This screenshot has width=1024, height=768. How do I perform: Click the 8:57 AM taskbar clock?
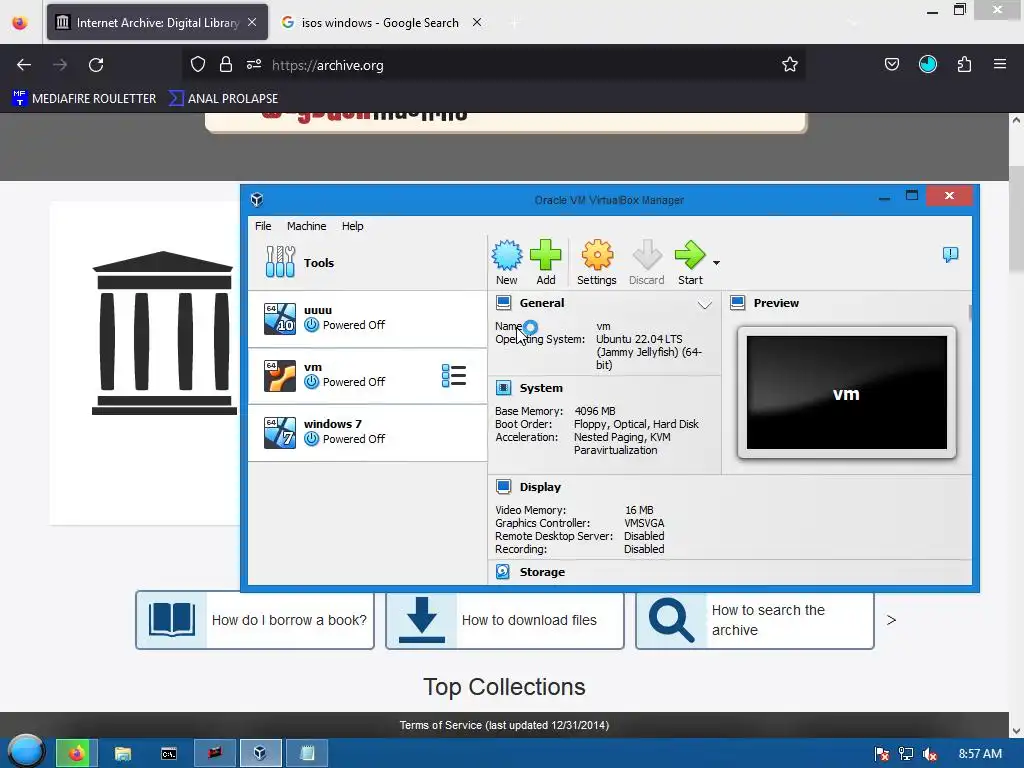(x=980, y=754)
